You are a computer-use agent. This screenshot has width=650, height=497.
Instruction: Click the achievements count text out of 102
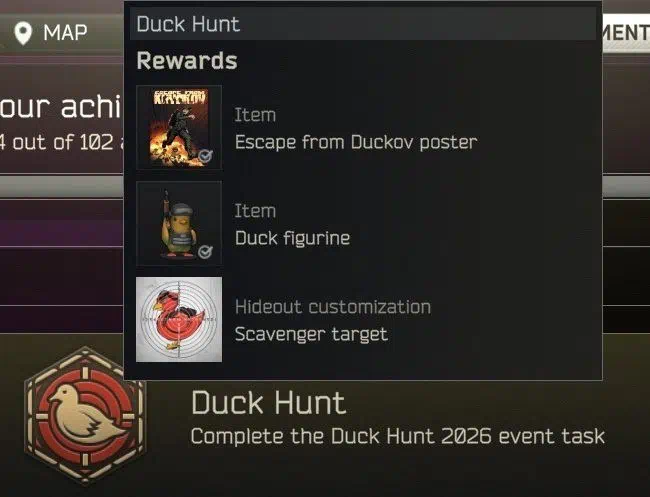coord(62,142)
